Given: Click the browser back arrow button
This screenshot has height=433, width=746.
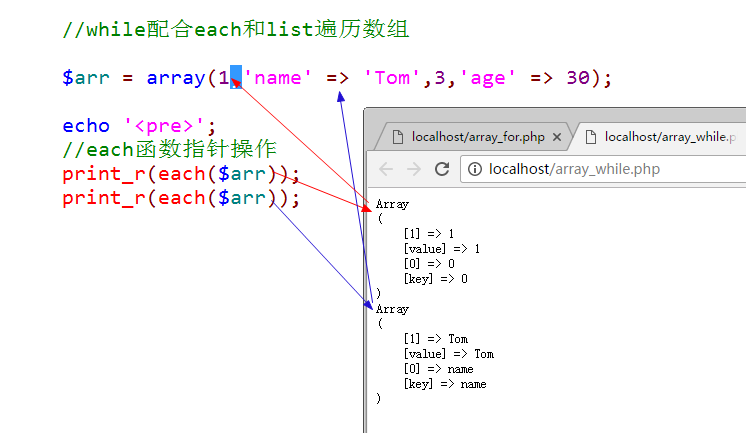Looking at the screenshot, I should tap(386, 169).
